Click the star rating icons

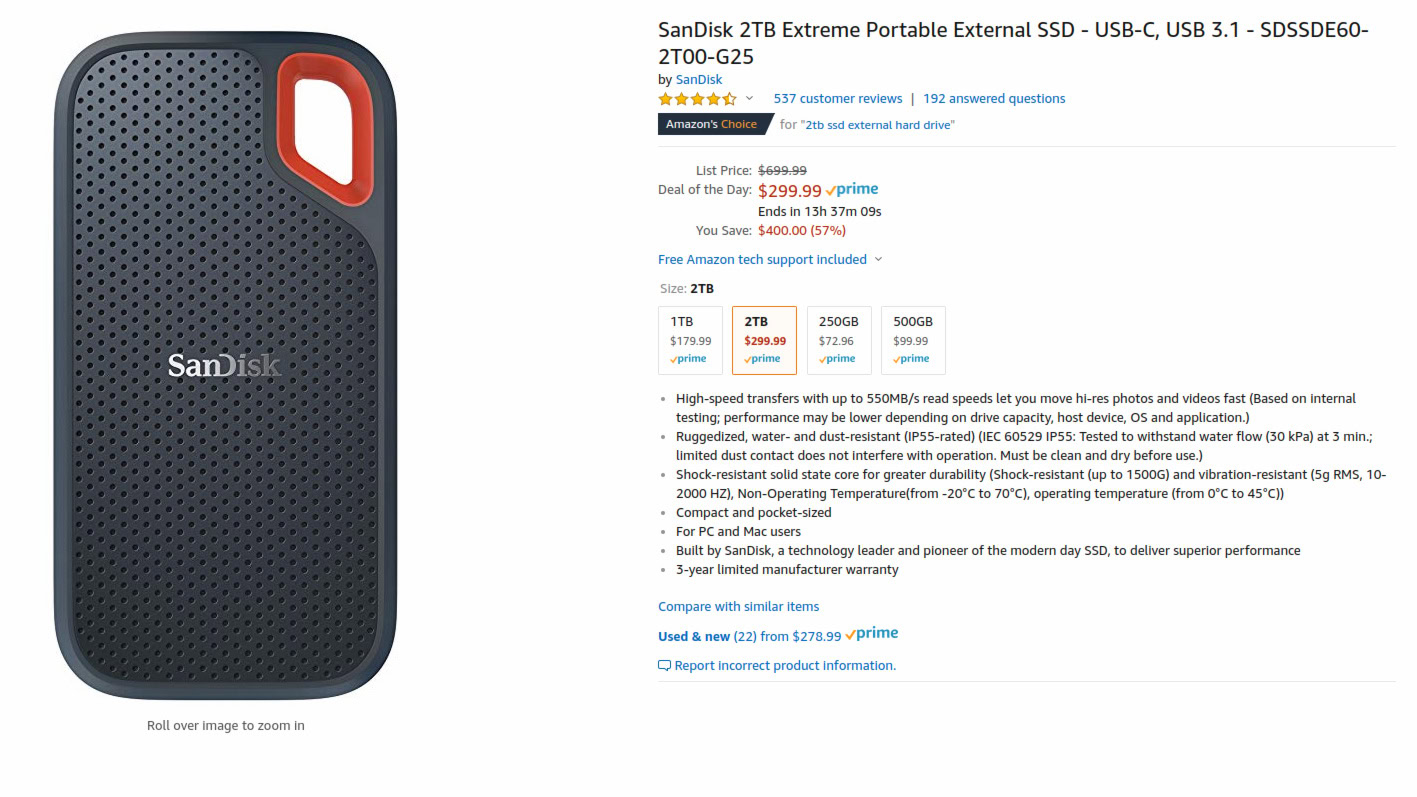[697, 99]
